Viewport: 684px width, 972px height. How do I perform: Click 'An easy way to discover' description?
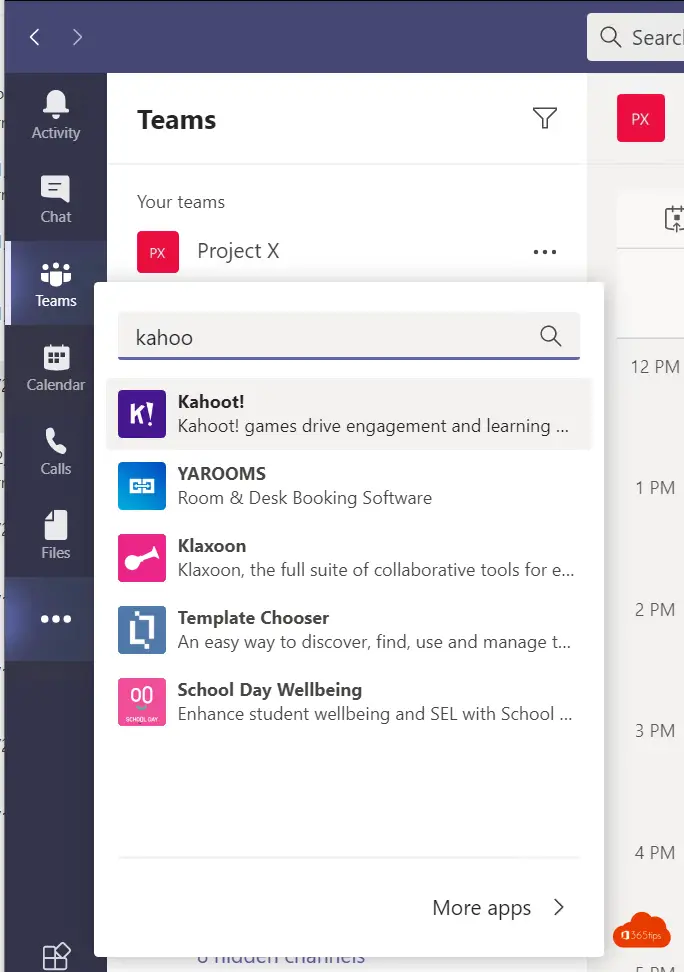coord(374,642)
